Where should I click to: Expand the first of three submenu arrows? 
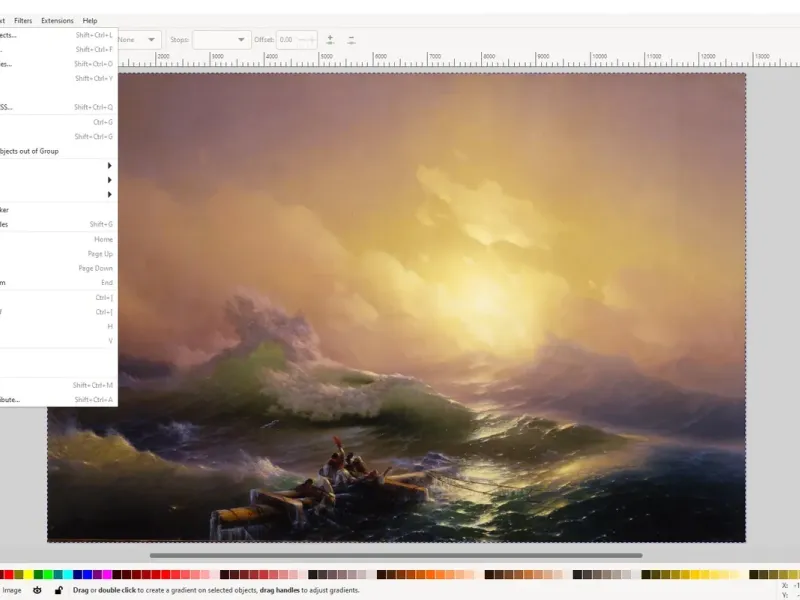[109, 166]
